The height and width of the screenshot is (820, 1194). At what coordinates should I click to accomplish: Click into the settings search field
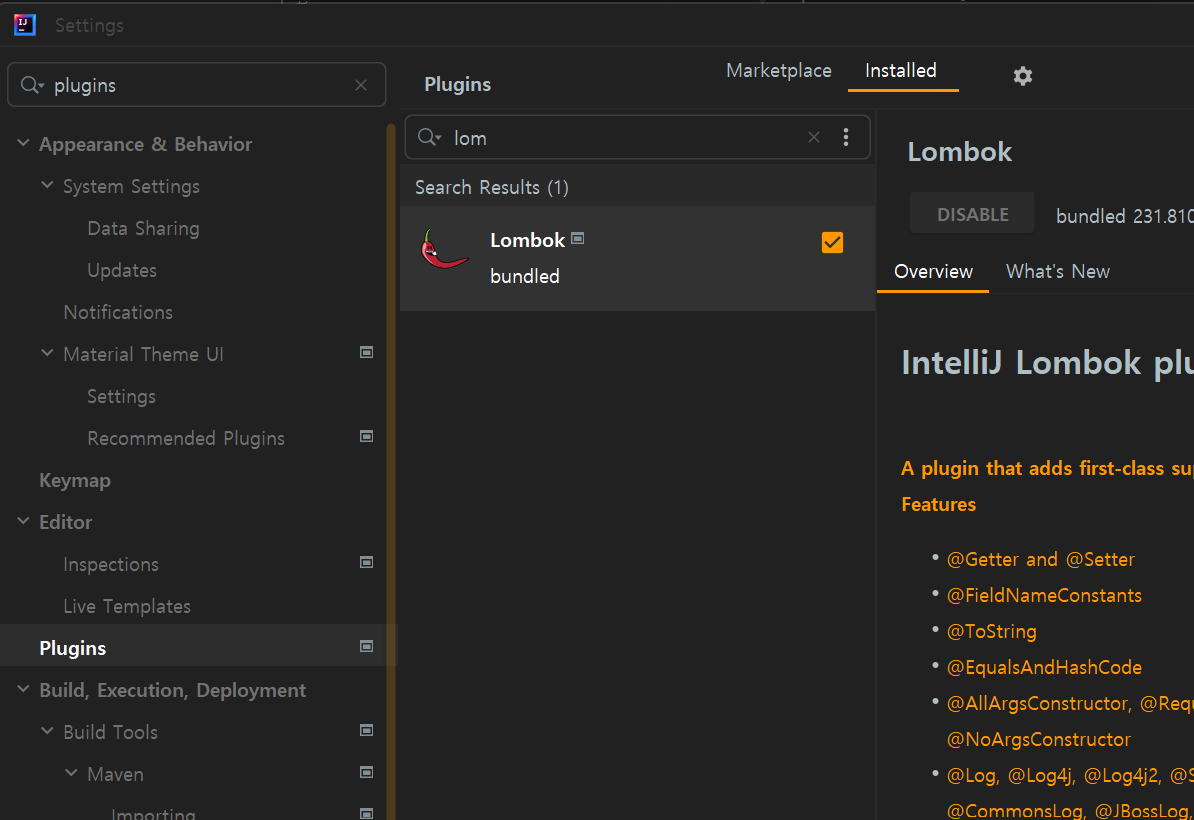point(196,85)
